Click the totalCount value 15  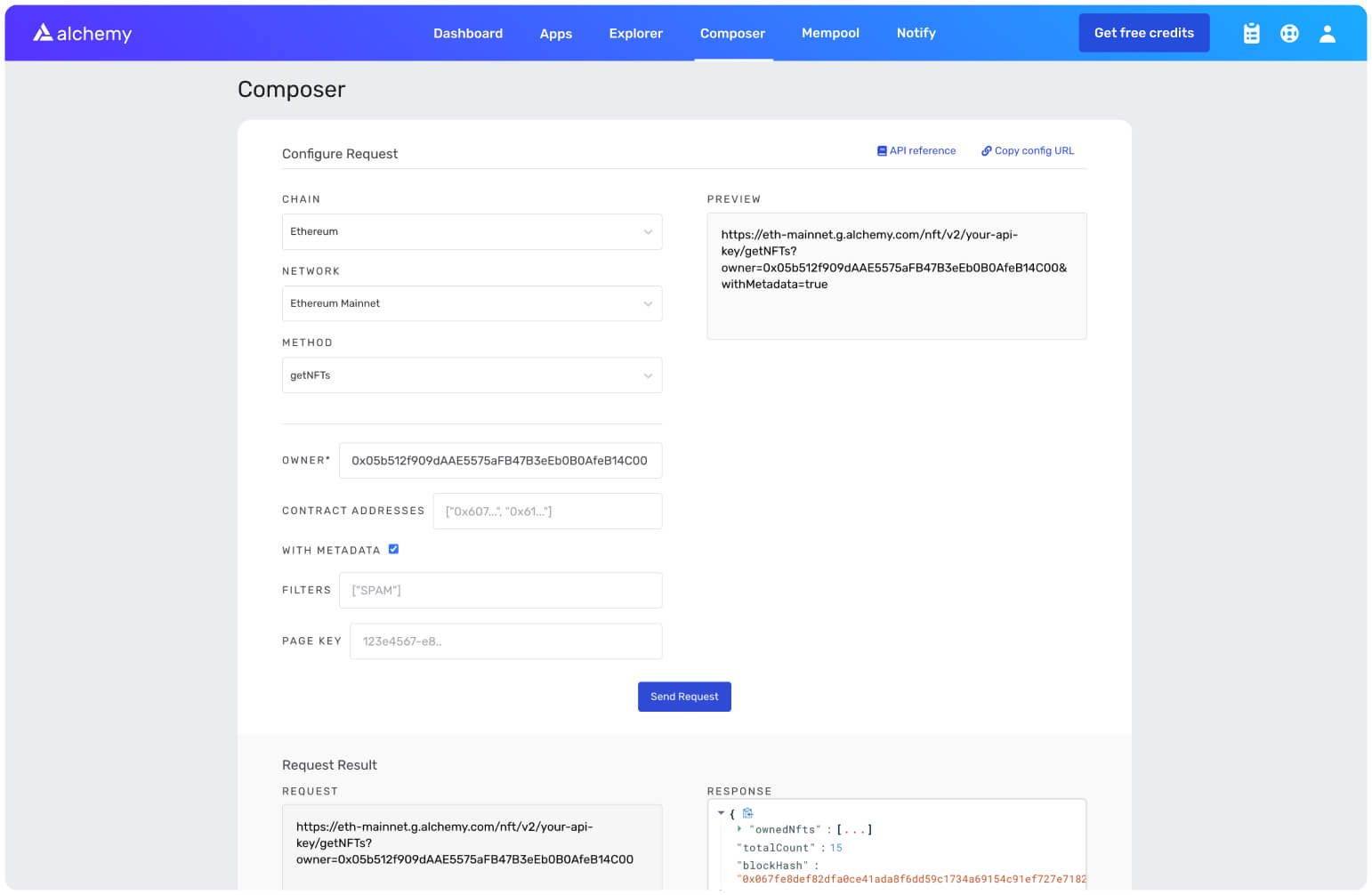click(835, 848)
